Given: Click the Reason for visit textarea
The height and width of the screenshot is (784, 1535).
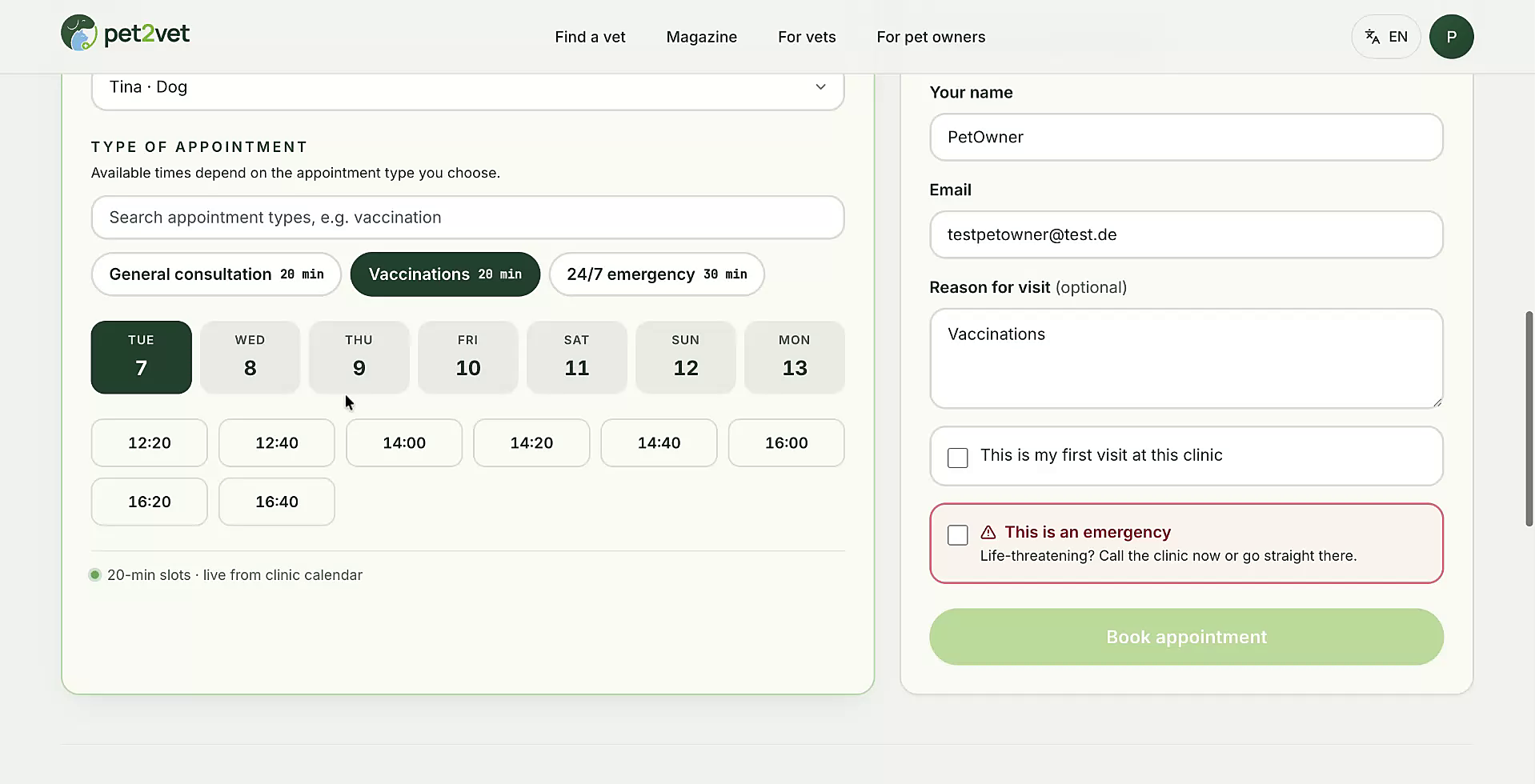Looking at the screenshot, I should pos(1186,358).
